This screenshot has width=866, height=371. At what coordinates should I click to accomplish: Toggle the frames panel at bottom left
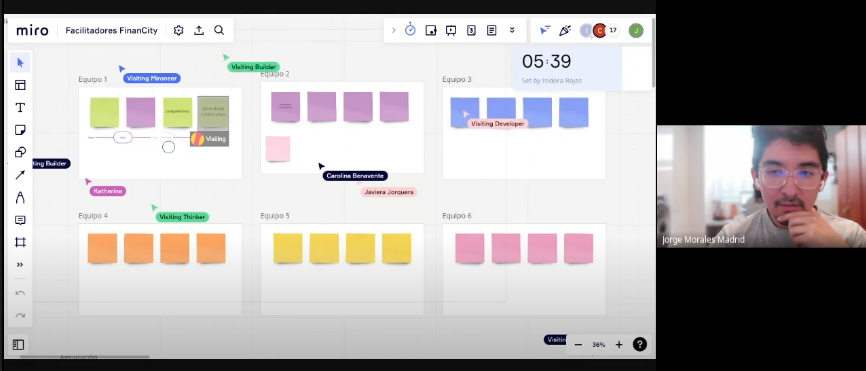click(18, 344)
